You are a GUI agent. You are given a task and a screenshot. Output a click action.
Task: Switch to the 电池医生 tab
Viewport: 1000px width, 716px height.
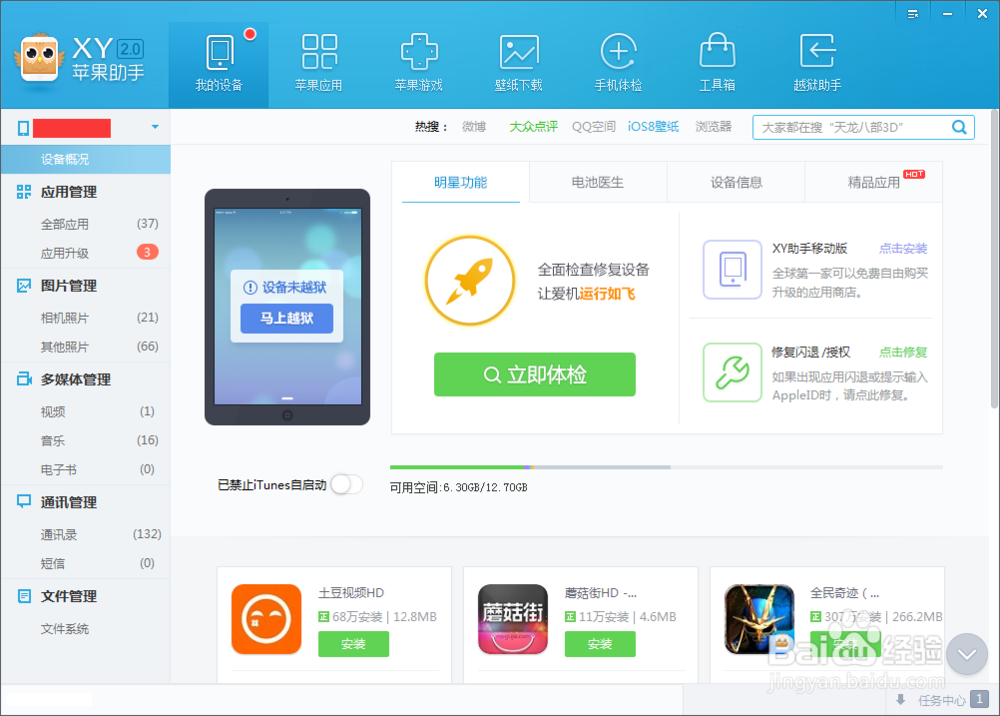point(598,182)
